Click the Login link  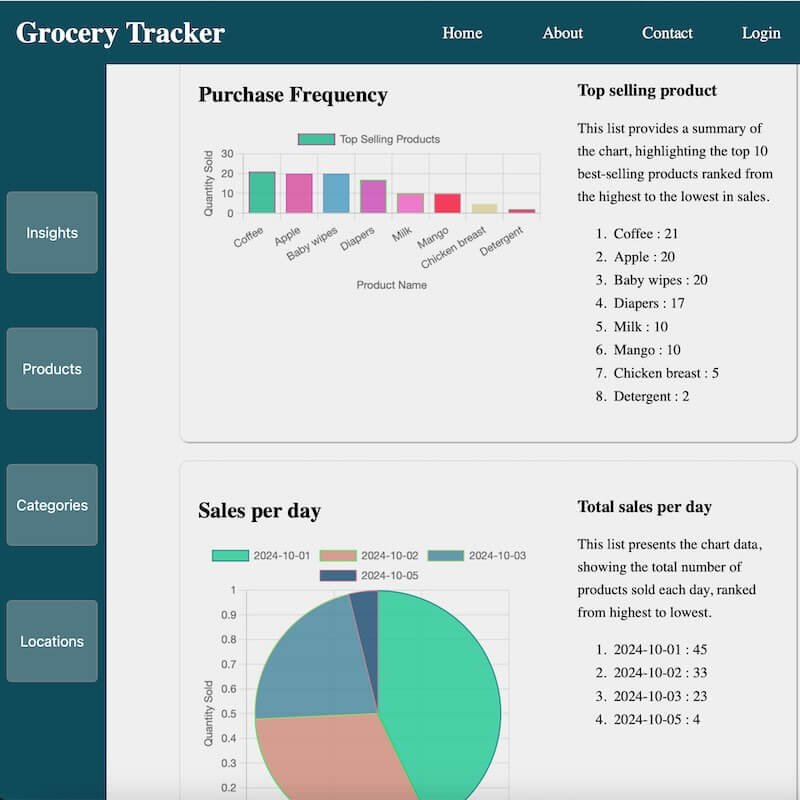(x=761, y=33)
